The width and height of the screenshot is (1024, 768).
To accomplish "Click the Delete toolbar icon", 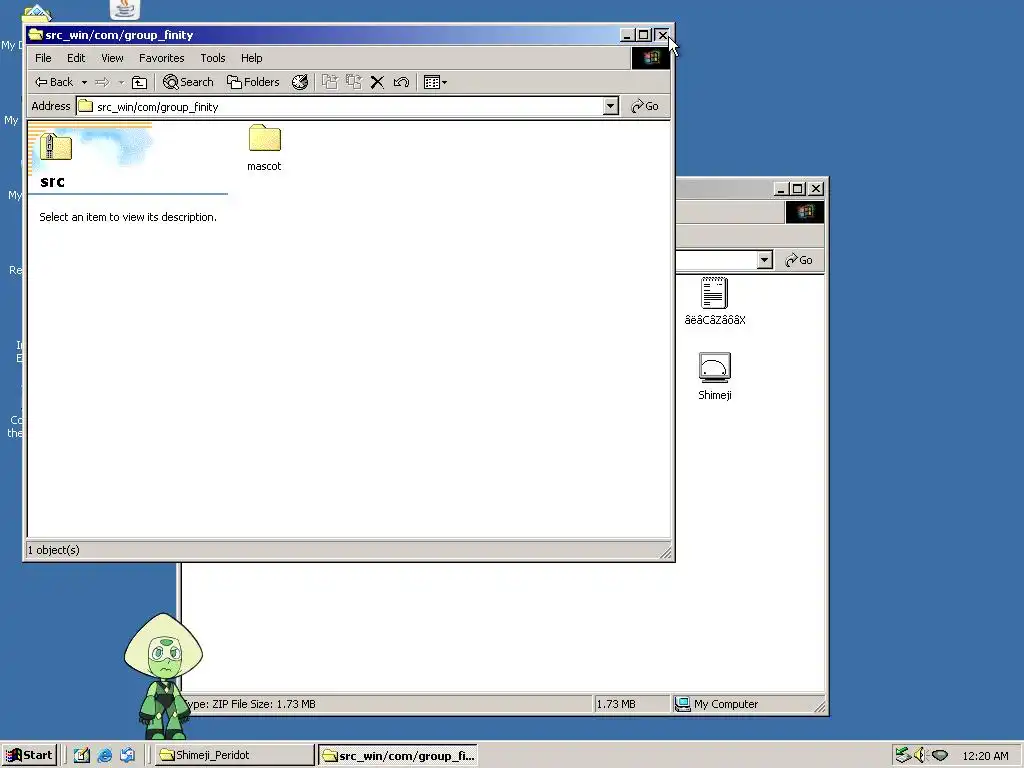I will (377, 82).
